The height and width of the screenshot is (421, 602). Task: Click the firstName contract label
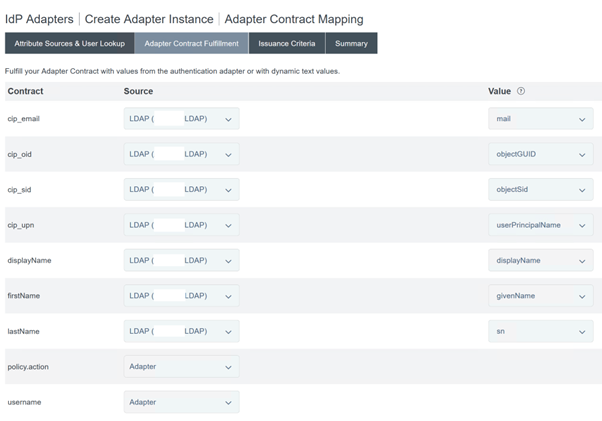coord(23,296)
